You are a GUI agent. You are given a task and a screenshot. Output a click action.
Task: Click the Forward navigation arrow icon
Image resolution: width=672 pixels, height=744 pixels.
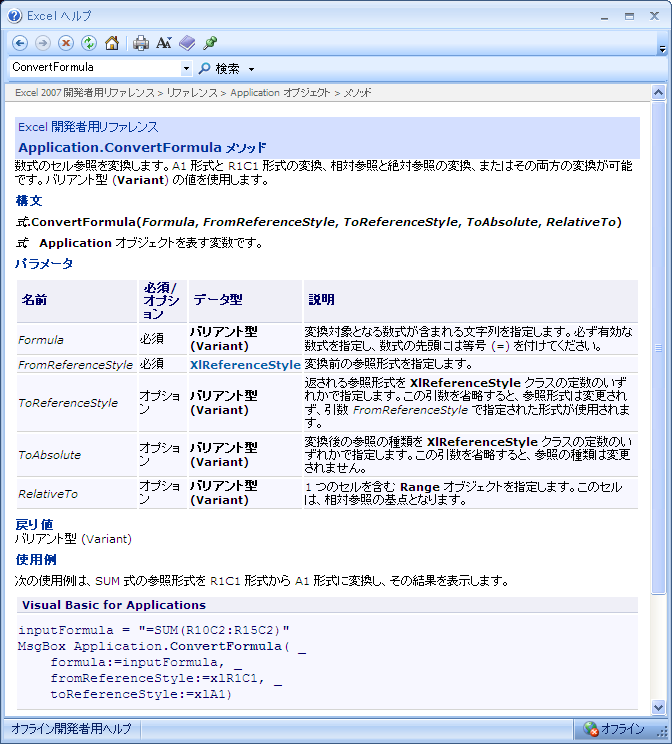tap(43, 43)
